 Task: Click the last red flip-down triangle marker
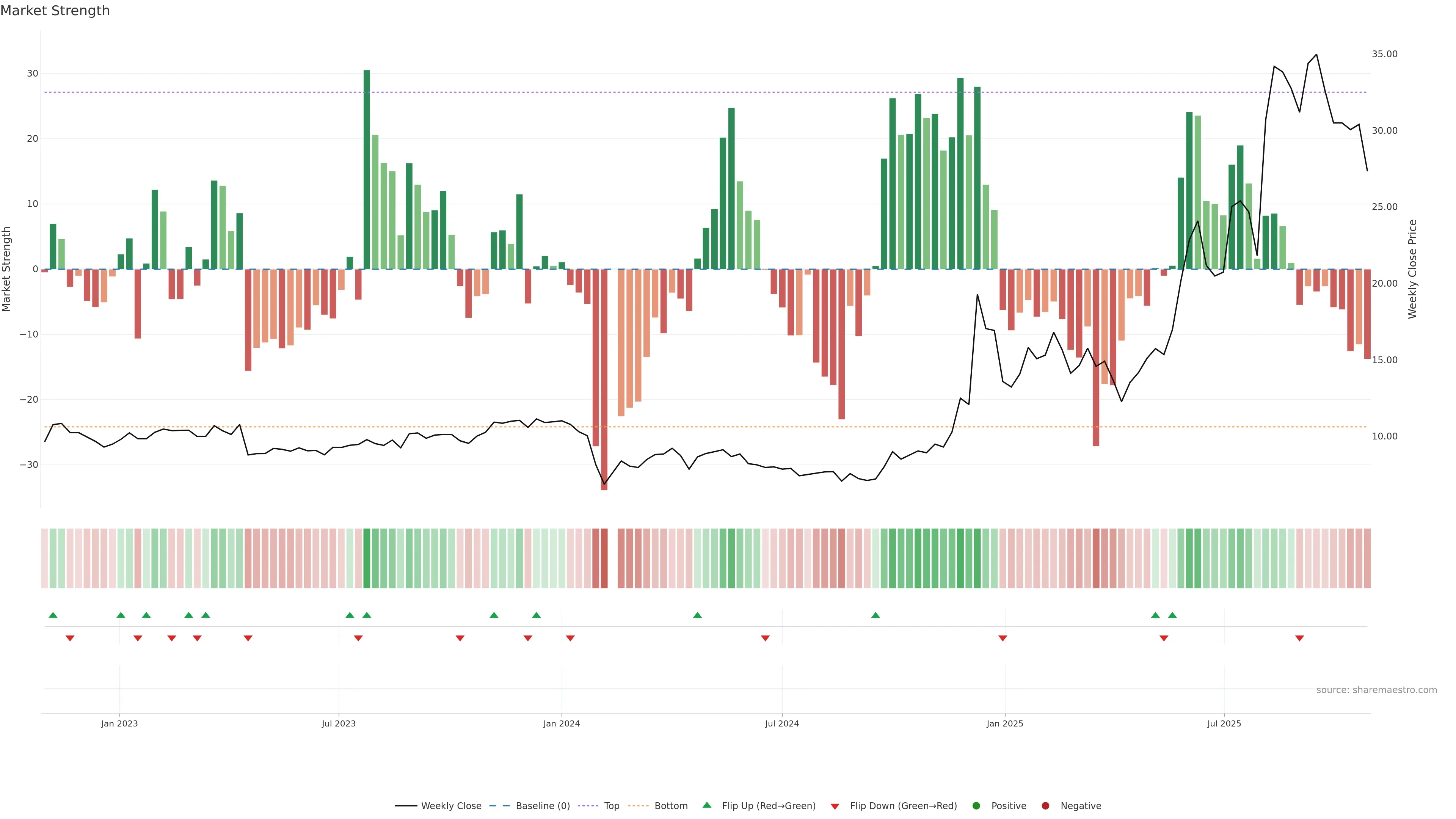[1299, 638]
